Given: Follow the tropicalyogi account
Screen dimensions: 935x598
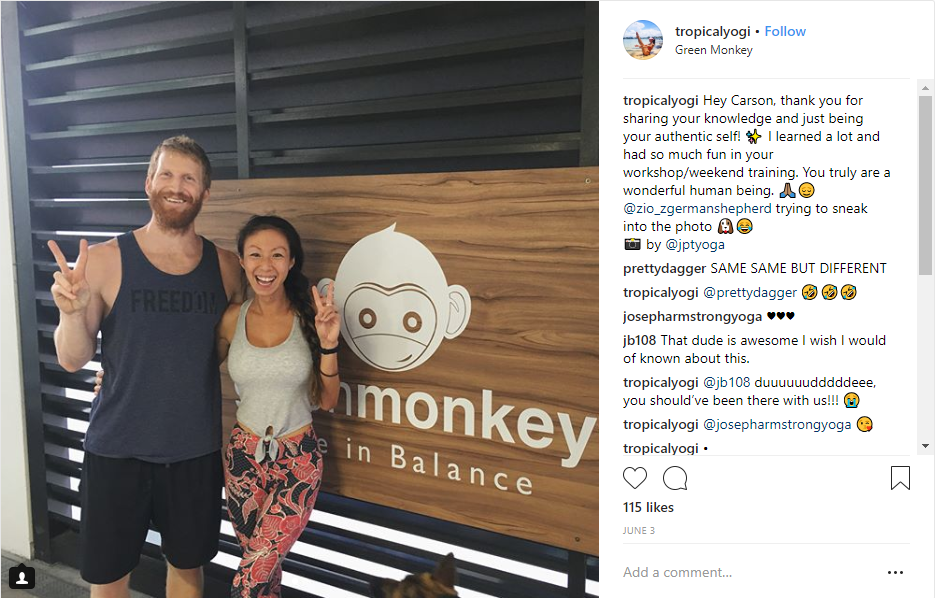Looking at the screenshot, I should 785,31.
